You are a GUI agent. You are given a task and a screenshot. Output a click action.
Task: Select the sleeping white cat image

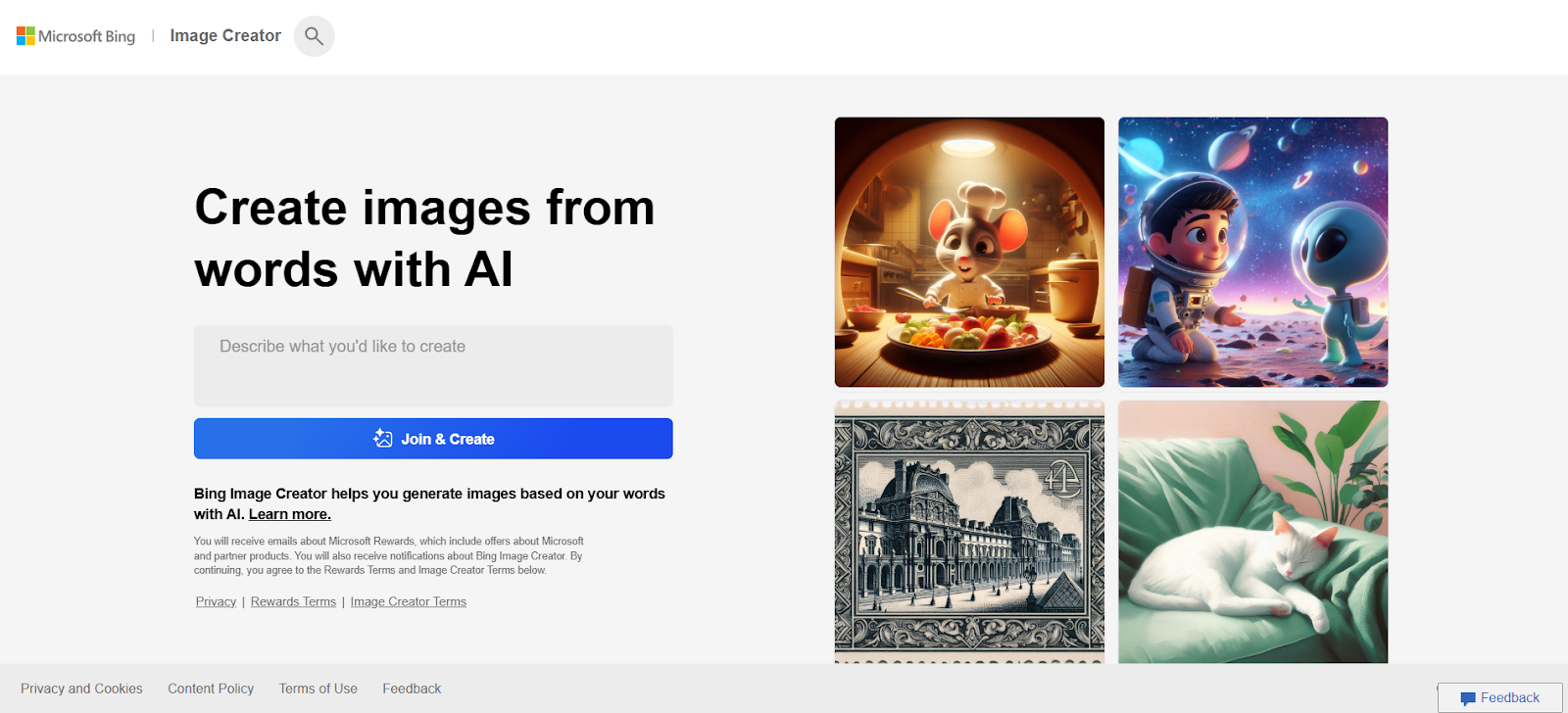coord(1253,532)
